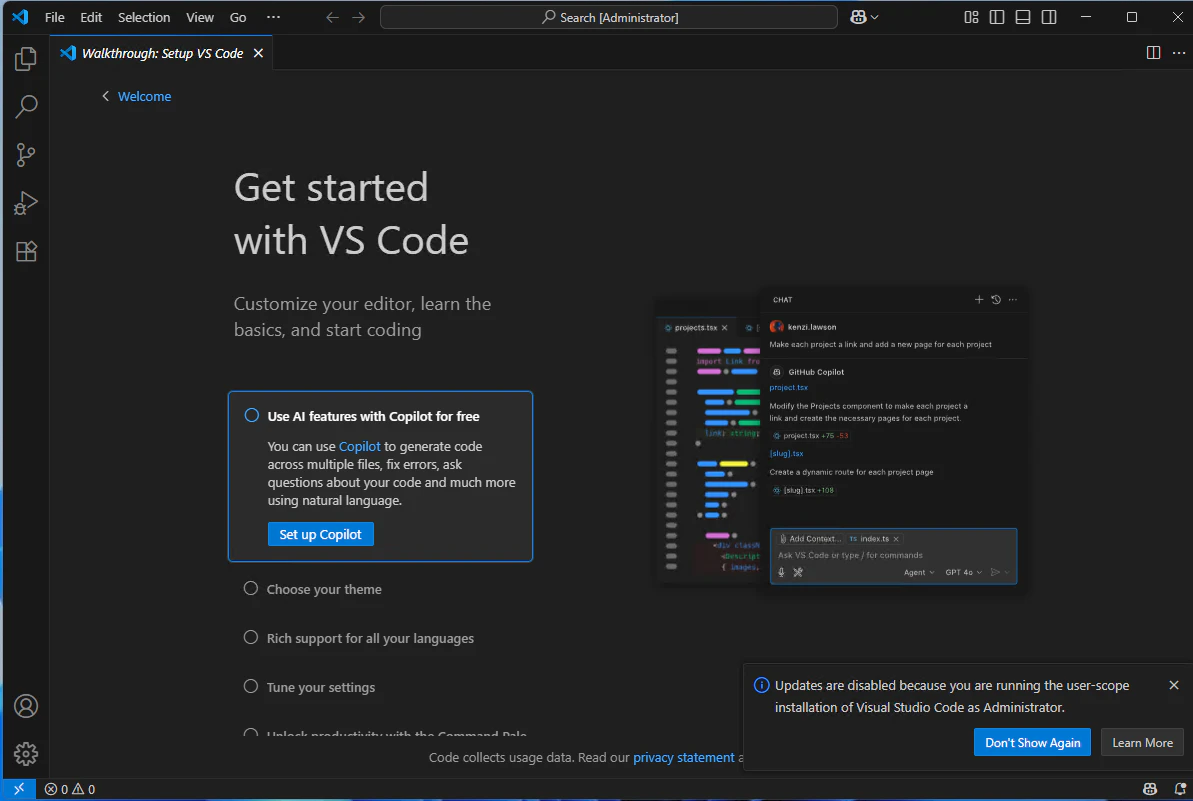Open editor More Actions ellipsis
Image resolution: width=1193 pixels, height=801 pixels.
coord(1179,52)
